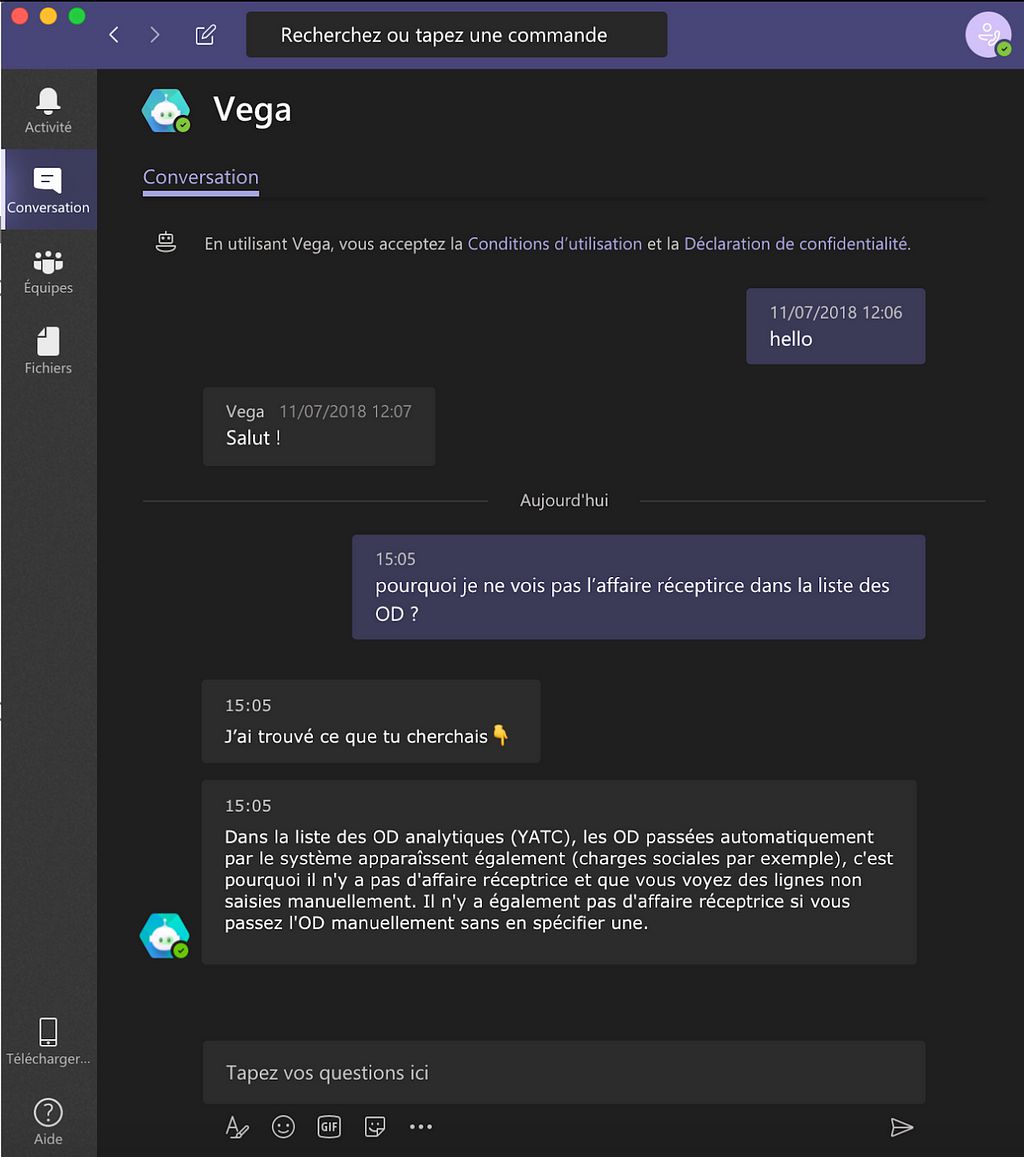Send the message with arrow icon
Viewport: 1024px width, 1157px height.
902,1127
